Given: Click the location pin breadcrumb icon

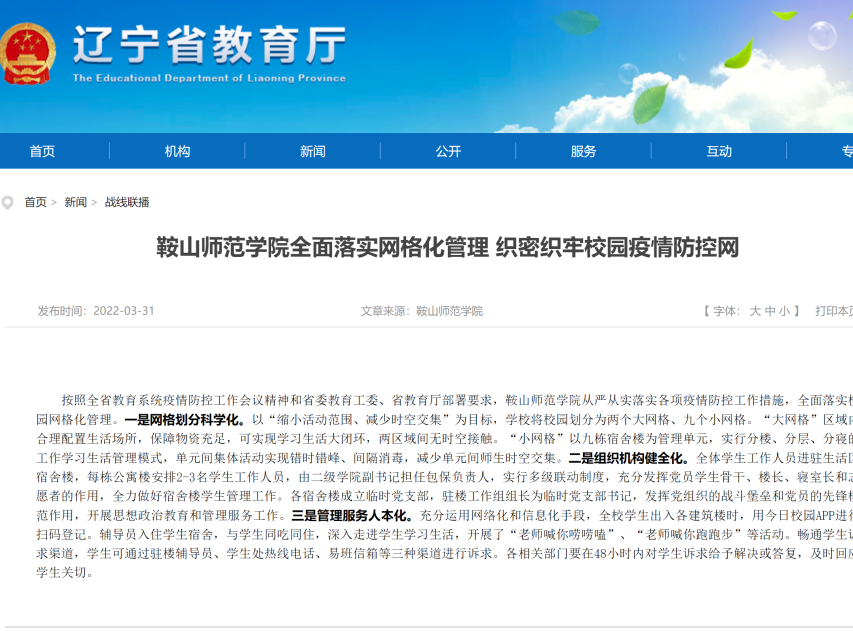Looking at the screenshot, I should tap(8, 203).
